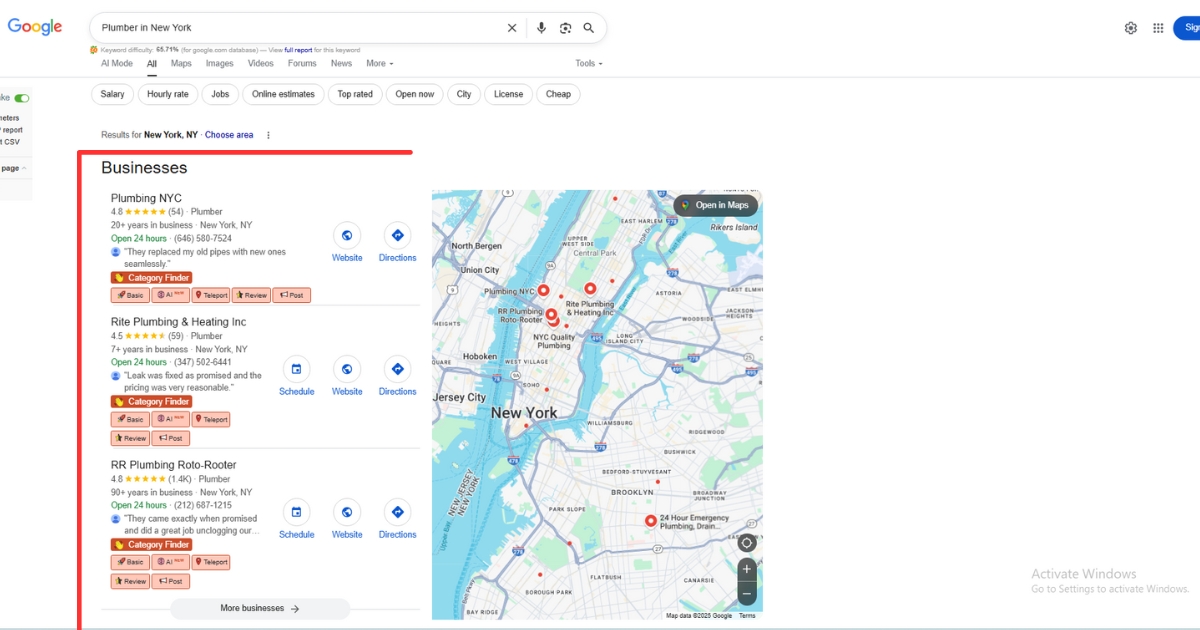Switch to the Images tab
This screenshot has width=1200, height=630.
click(220, 63)
